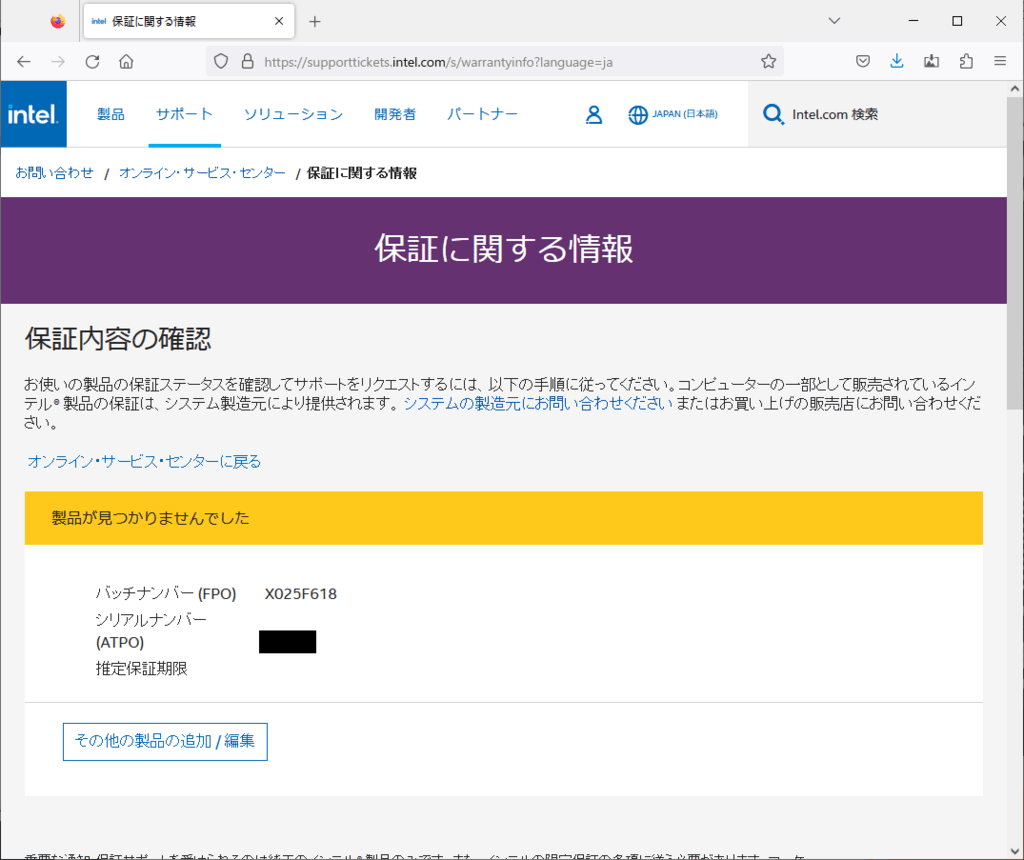The width and height of the screenshot is (1024, 860).
Task: Click the 保証内容の確認 heading
Action: click(118, 340)
